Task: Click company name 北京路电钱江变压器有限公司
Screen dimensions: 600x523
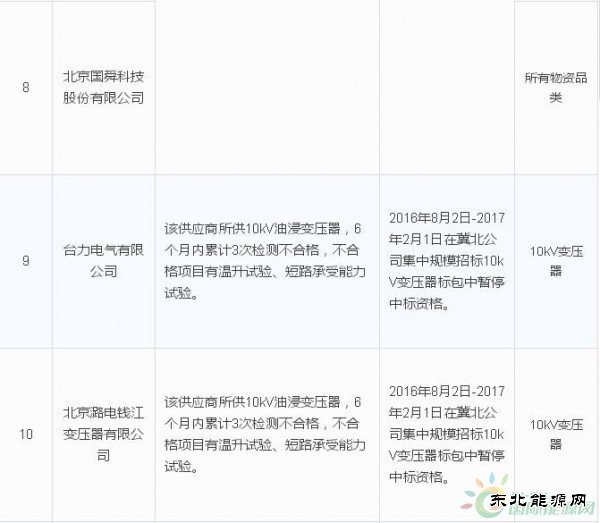Action: [x=103, y=432]
